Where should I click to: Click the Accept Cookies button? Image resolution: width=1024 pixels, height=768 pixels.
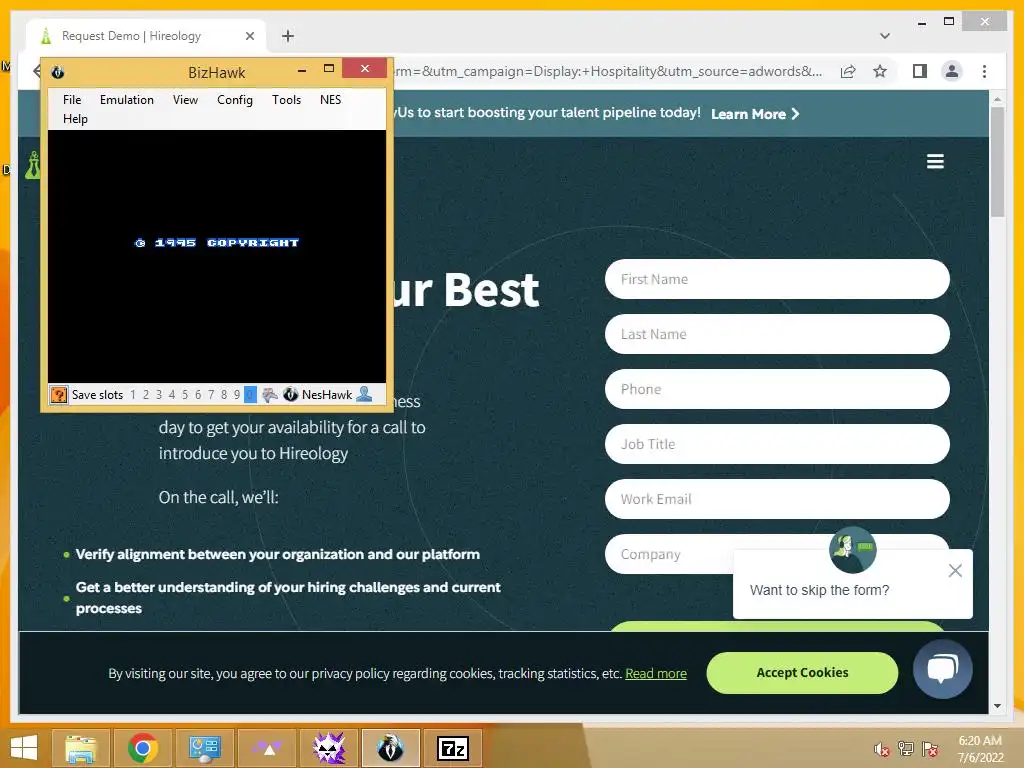tap(802, 673)
